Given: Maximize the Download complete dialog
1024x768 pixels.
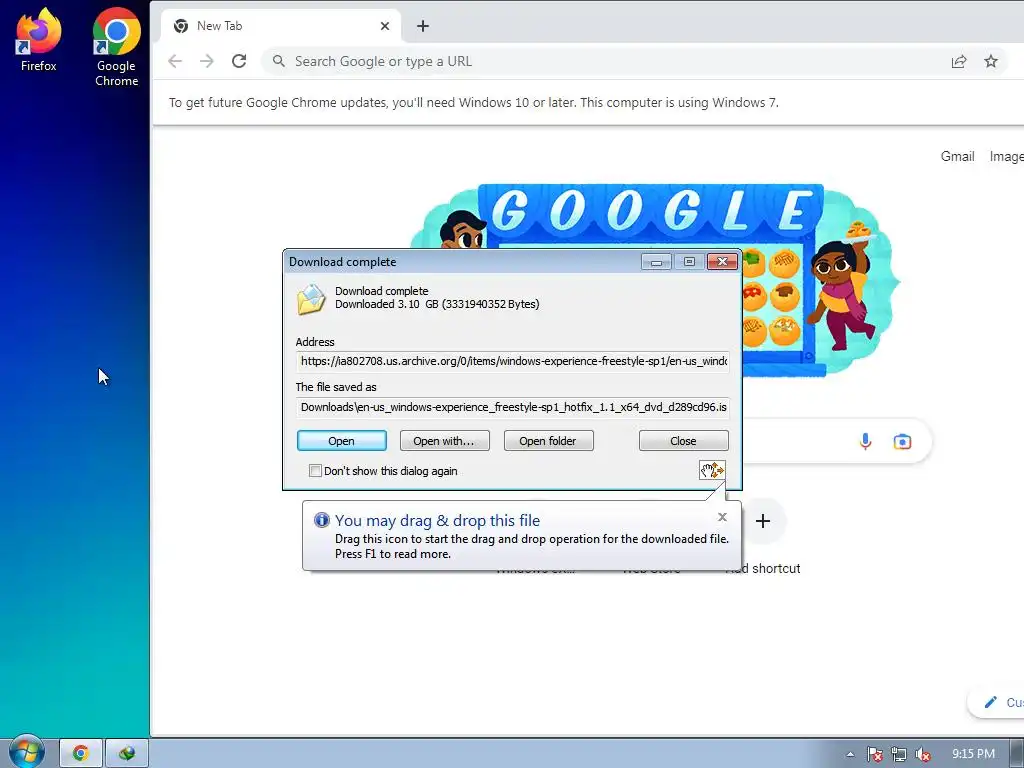Looking at the screenshot, I should (689, 262).
